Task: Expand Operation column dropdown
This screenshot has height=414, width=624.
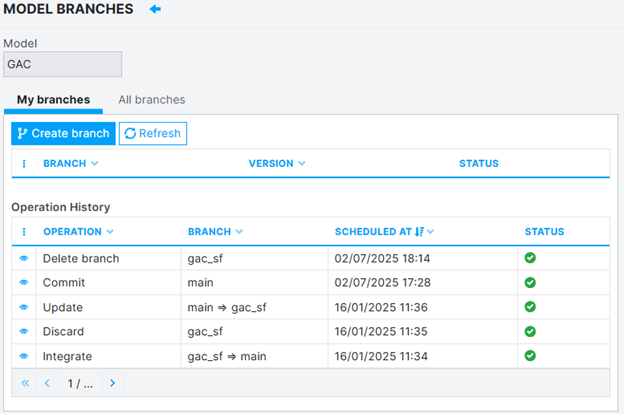Action: [110, 232]
